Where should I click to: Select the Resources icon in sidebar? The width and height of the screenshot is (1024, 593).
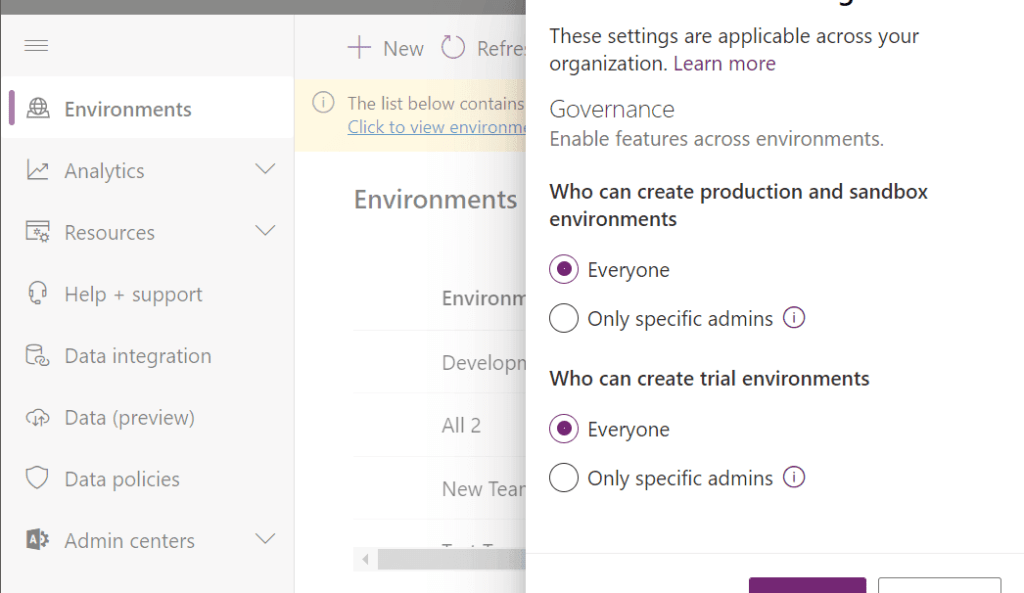37,232
